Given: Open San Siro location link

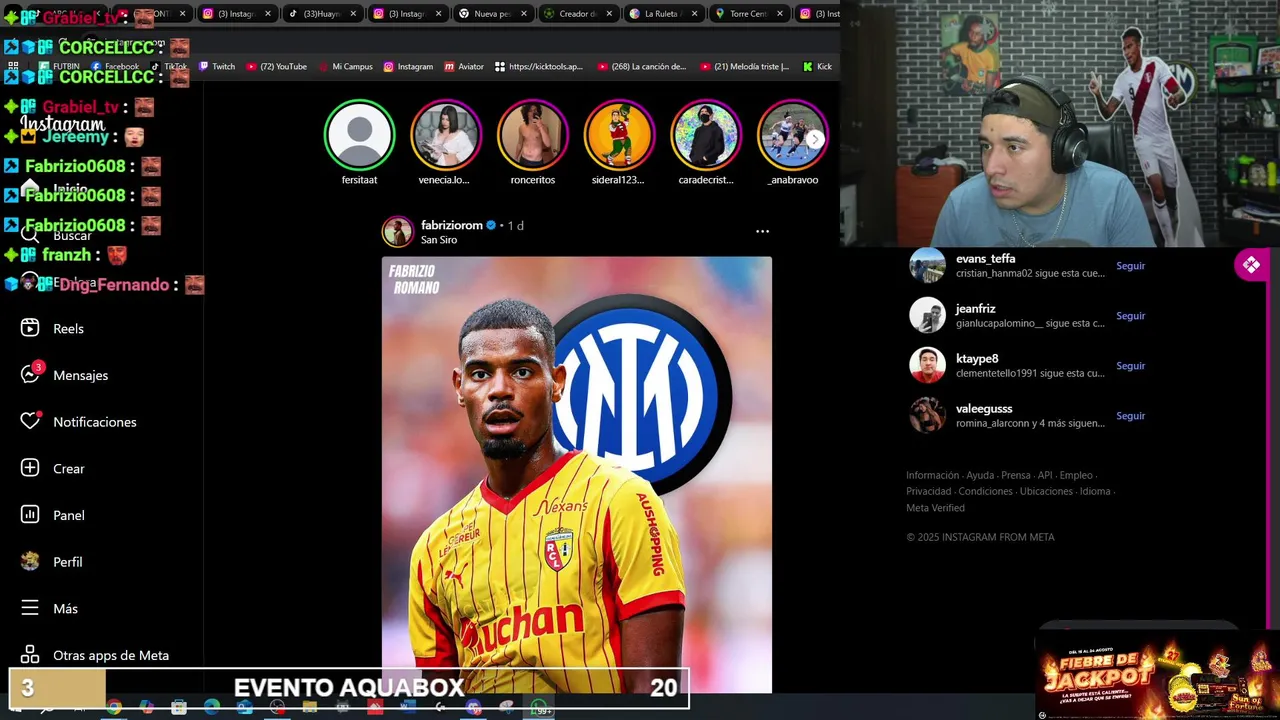Looking at the screenshot, I should pyautogui.click(x=439, y=240).
